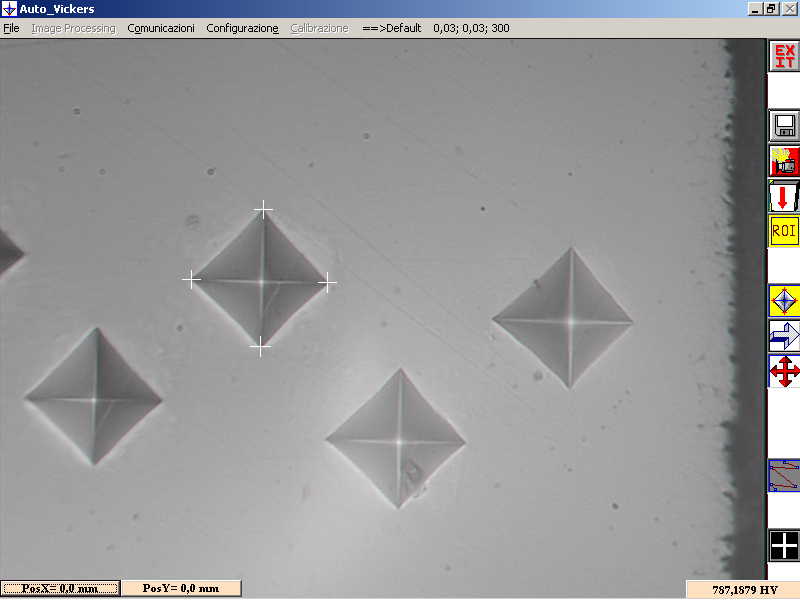Close the Auto_Vickers window
800x600 pixels.
(x=789, y=9)
